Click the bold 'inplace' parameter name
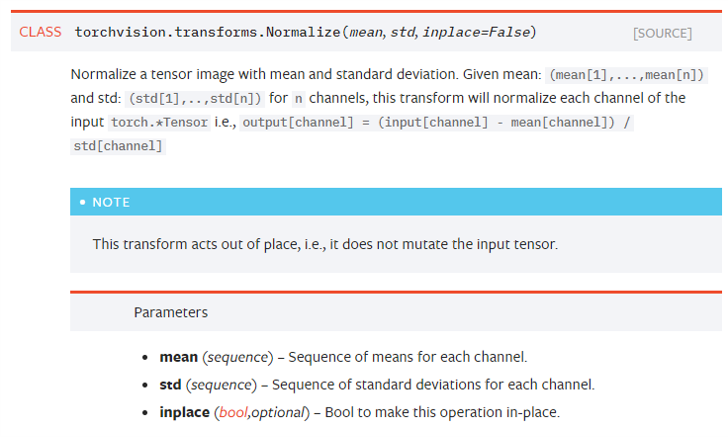The image size is (728, 437). tap(184, 412)
